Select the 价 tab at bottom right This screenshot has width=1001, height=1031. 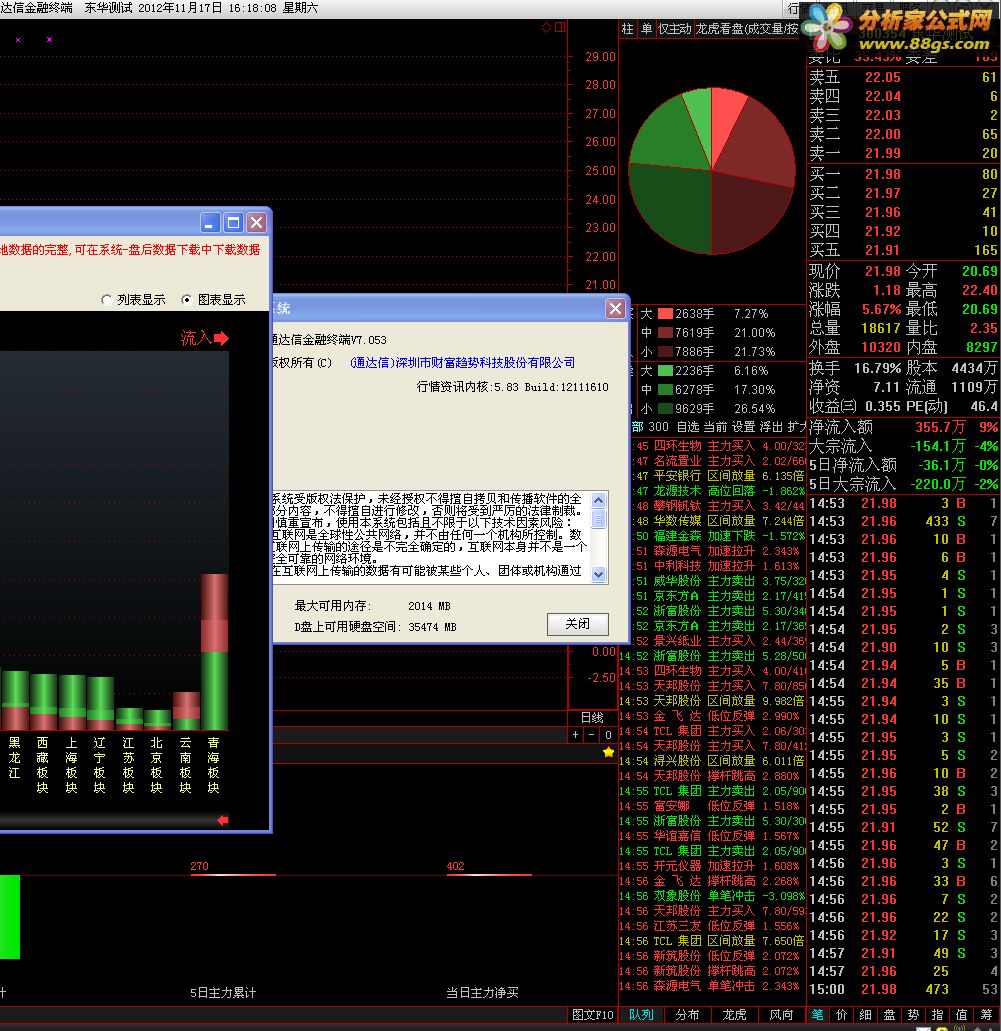pyautogui.click(x=841, y=1015)
